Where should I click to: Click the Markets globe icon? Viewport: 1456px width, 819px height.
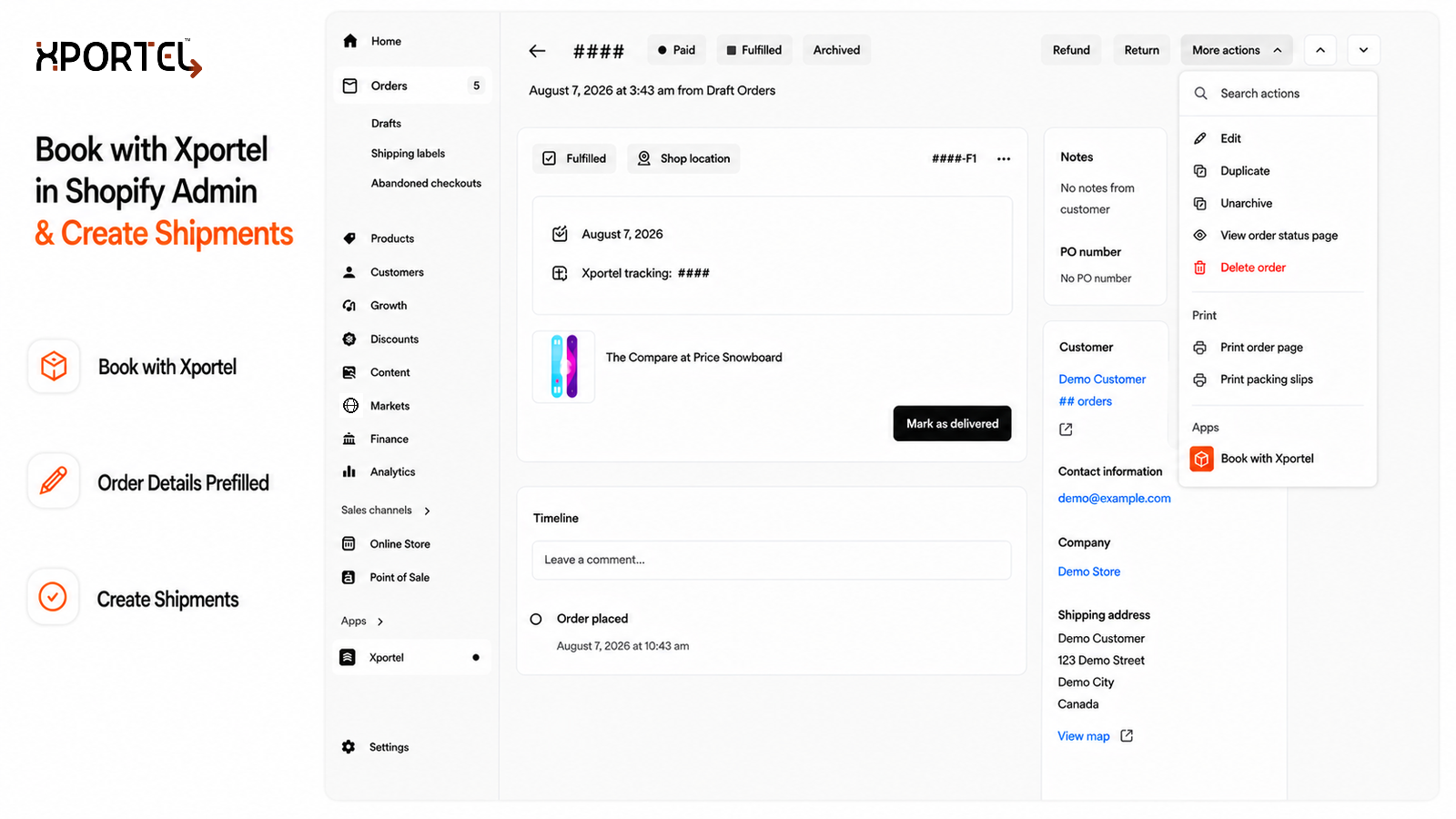click(350, 406)
